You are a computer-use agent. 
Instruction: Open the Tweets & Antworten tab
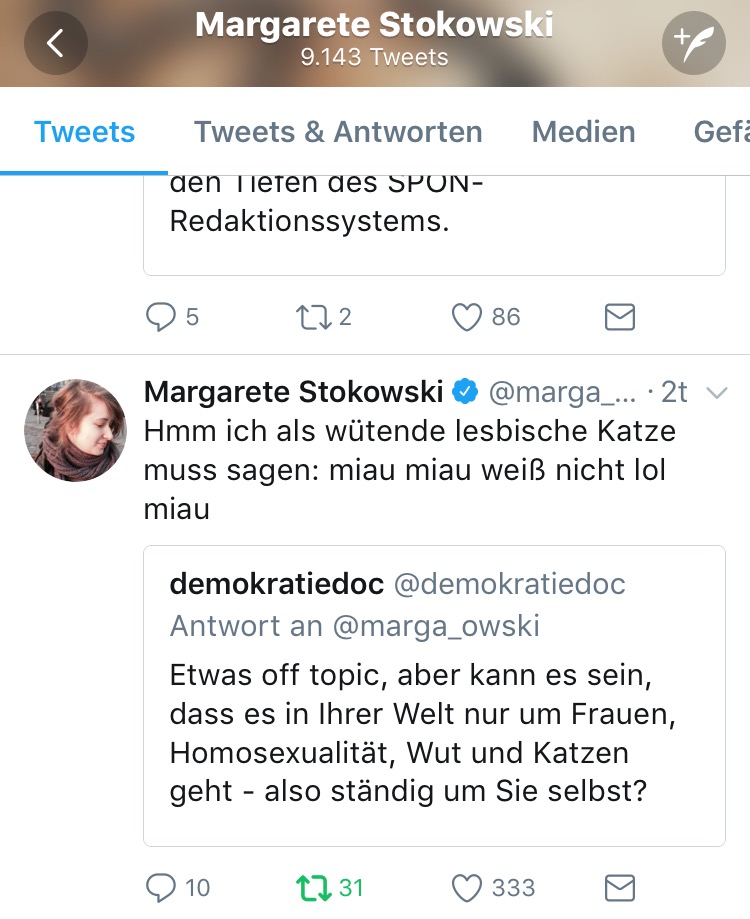338,132
